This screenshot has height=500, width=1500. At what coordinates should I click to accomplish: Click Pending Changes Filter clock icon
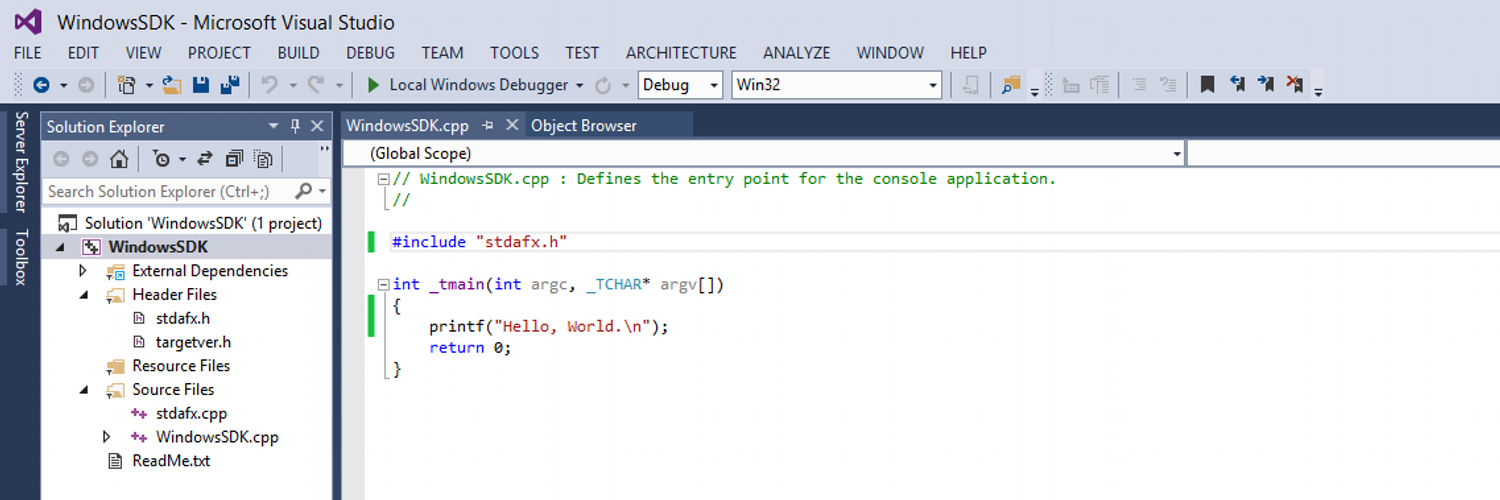tap(161, 158)
